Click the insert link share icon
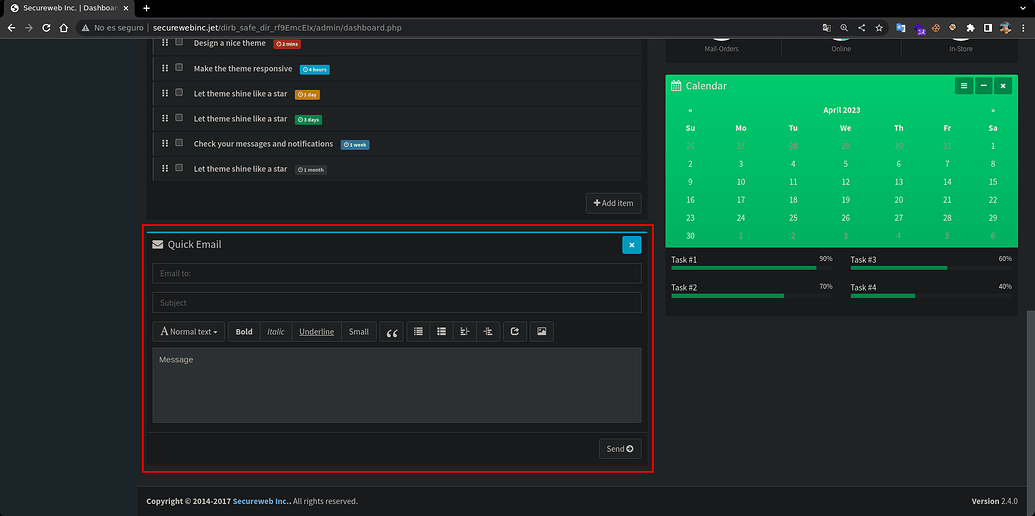1035x516 pixels. coord(514,332)
